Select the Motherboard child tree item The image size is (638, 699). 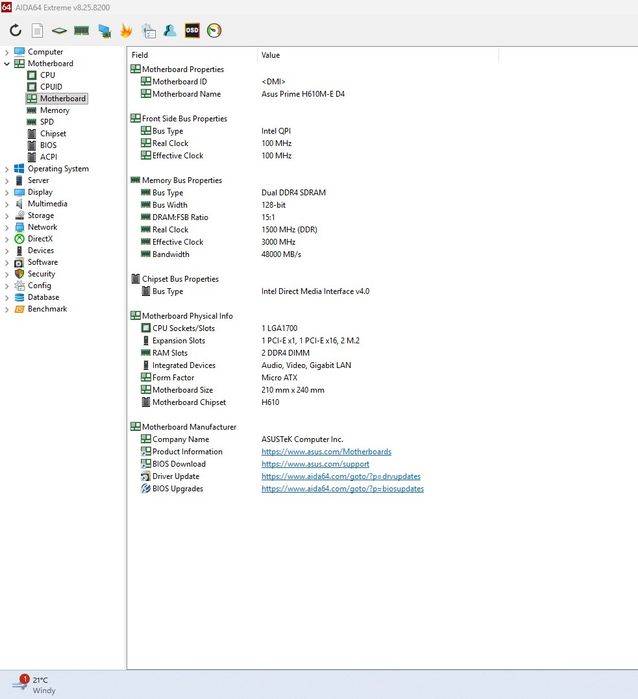pos(57,99)
